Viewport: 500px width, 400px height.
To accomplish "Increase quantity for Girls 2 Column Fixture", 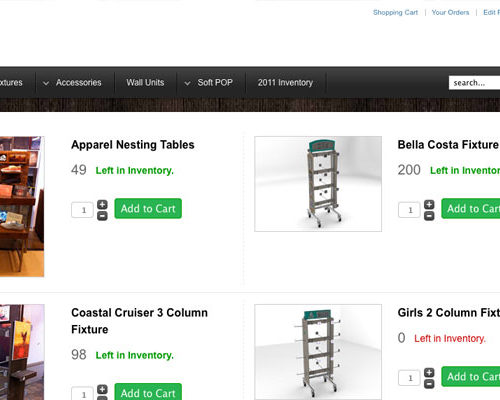I will (x=429, y=372).
